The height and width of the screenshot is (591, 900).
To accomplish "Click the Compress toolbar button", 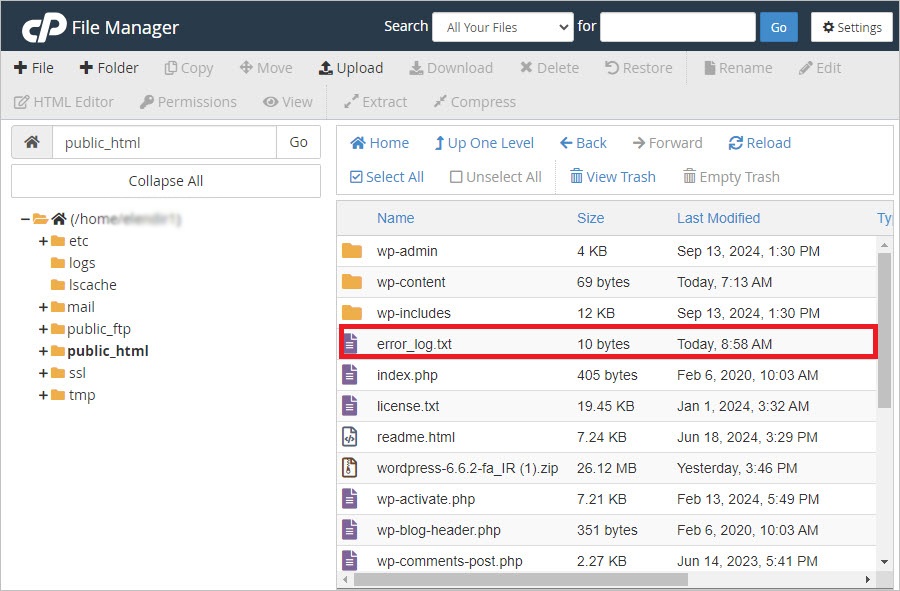I will point(475,102).
